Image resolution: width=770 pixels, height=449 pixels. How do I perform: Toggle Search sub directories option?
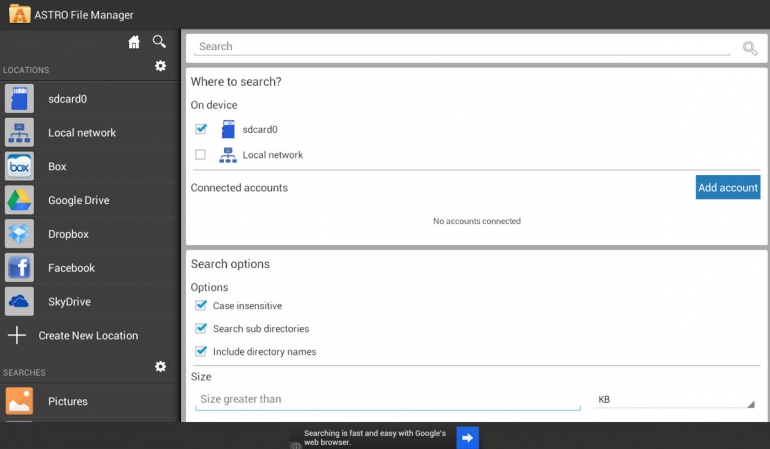201,329
